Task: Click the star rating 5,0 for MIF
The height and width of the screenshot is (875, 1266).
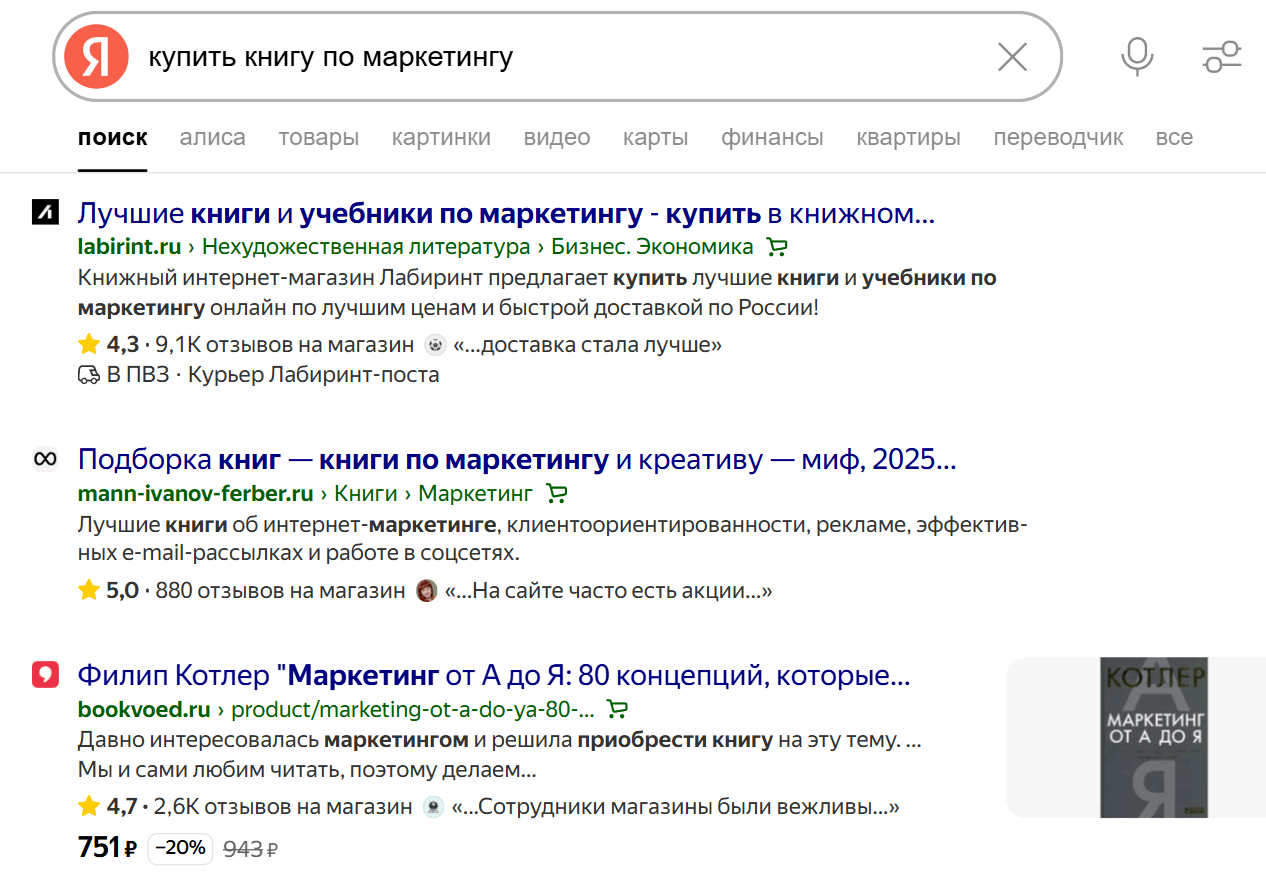Action: tap(108, 591)
